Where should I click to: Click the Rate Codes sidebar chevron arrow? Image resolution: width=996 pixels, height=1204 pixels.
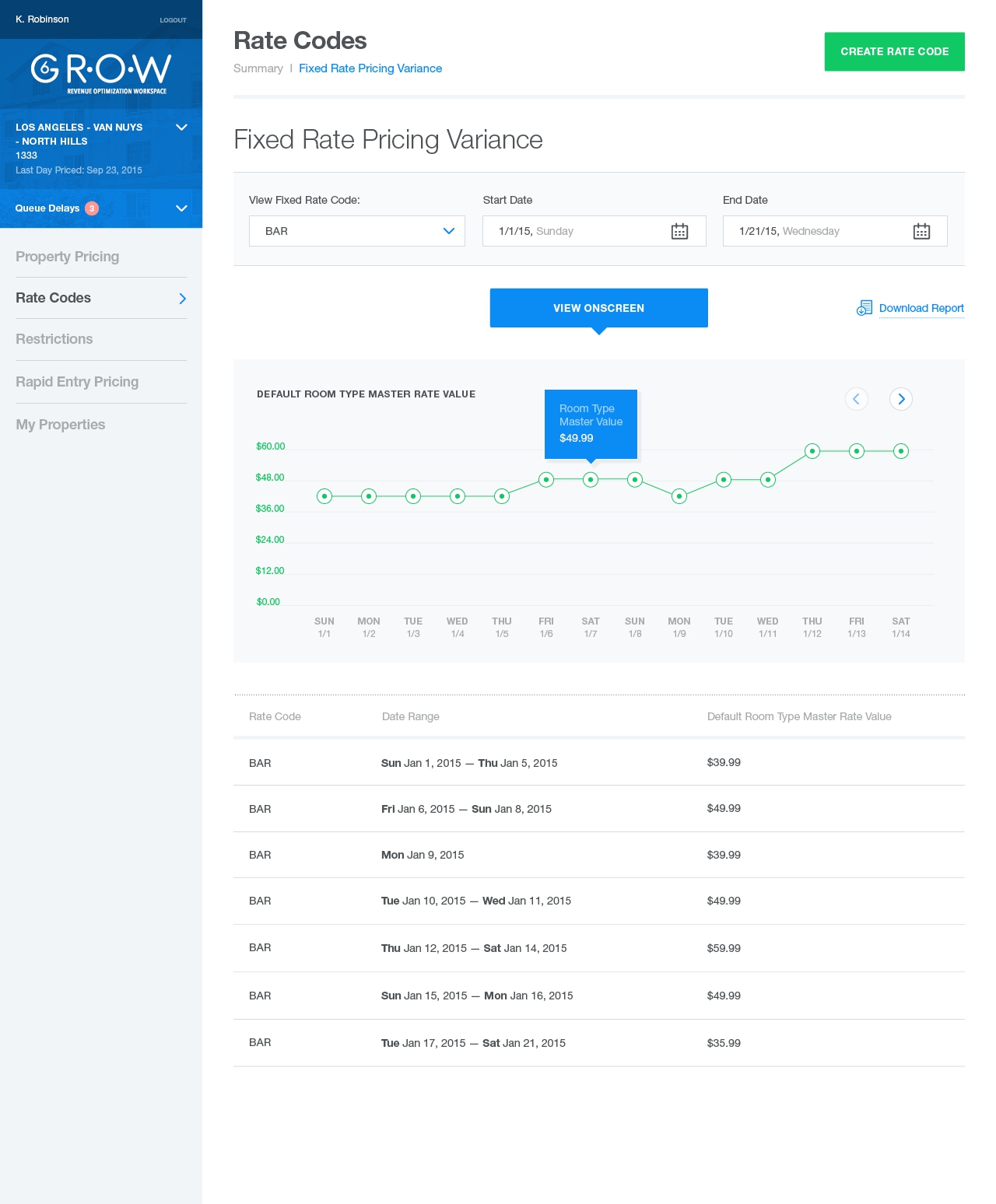[x=182, y=299]
